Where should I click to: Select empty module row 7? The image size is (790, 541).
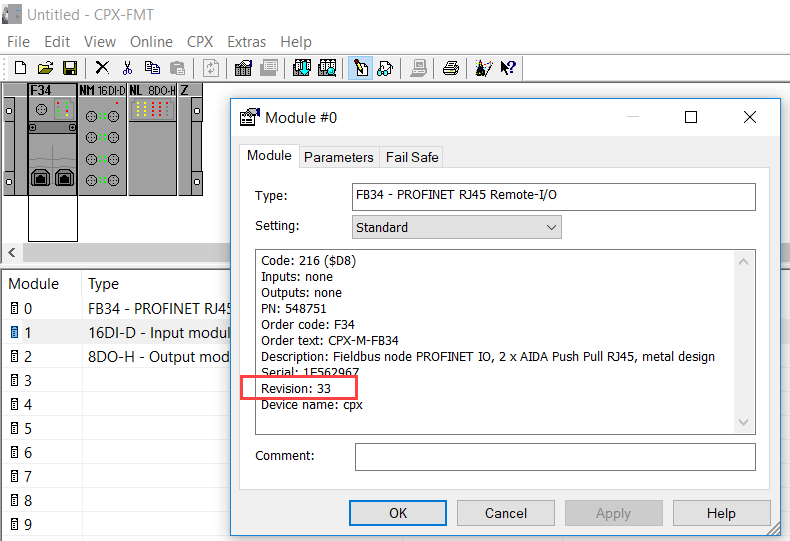pyautogui.click(x=116, y=477)
